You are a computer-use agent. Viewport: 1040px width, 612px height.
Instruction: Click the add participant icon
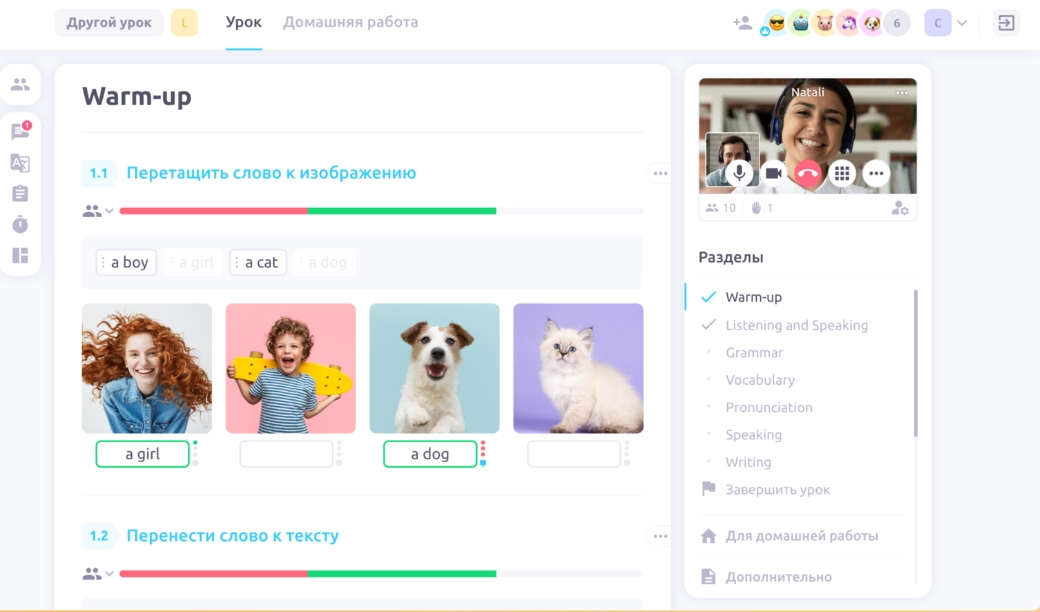coord(742,23)
